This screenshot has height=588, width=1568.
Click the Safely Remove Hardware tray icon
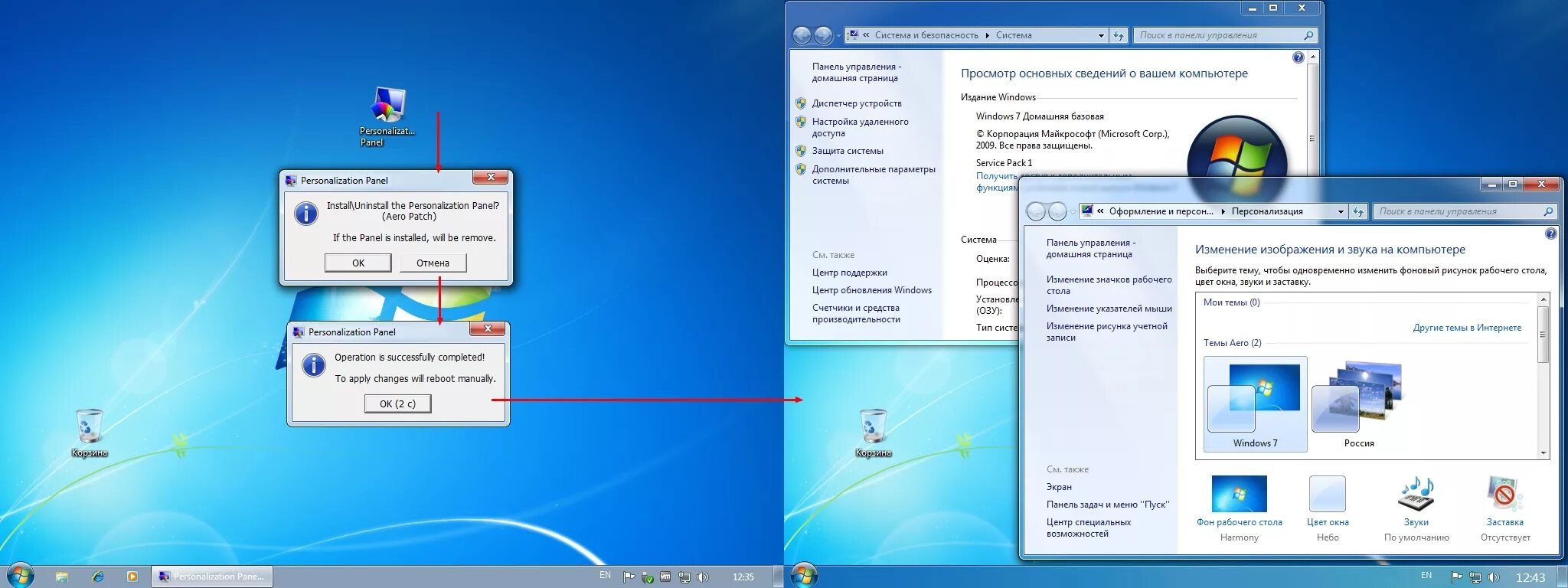(647, 577)
